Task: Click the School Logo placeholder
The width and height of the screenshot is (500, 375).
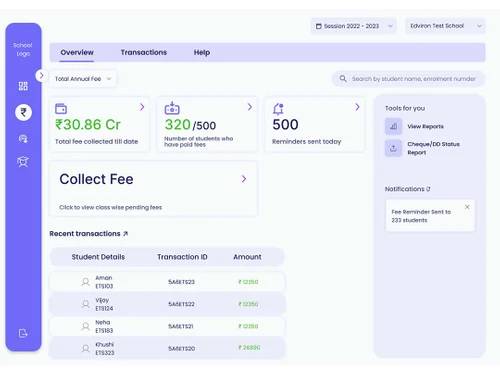Action: pos(23,49)
